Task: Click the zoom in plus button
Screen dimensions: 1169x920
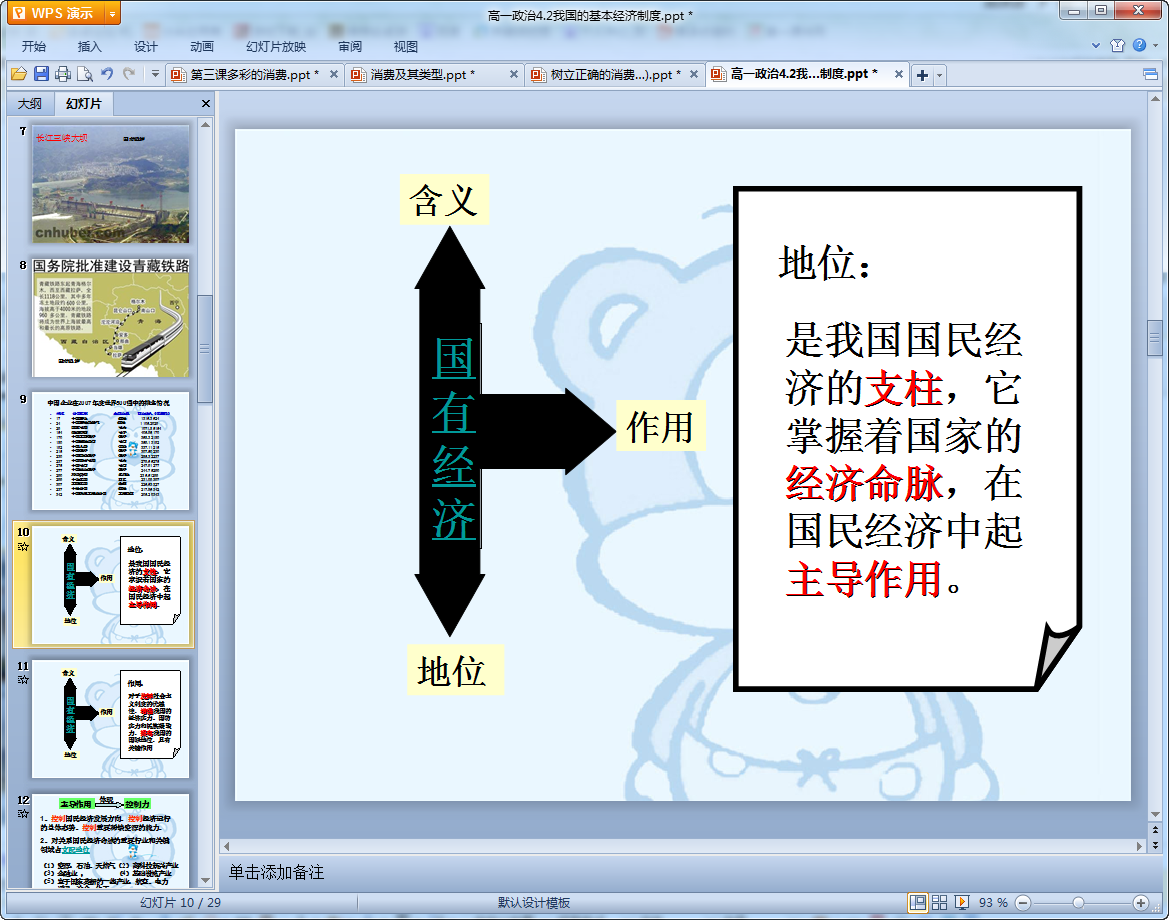Action: click(x=1141, y=903)
